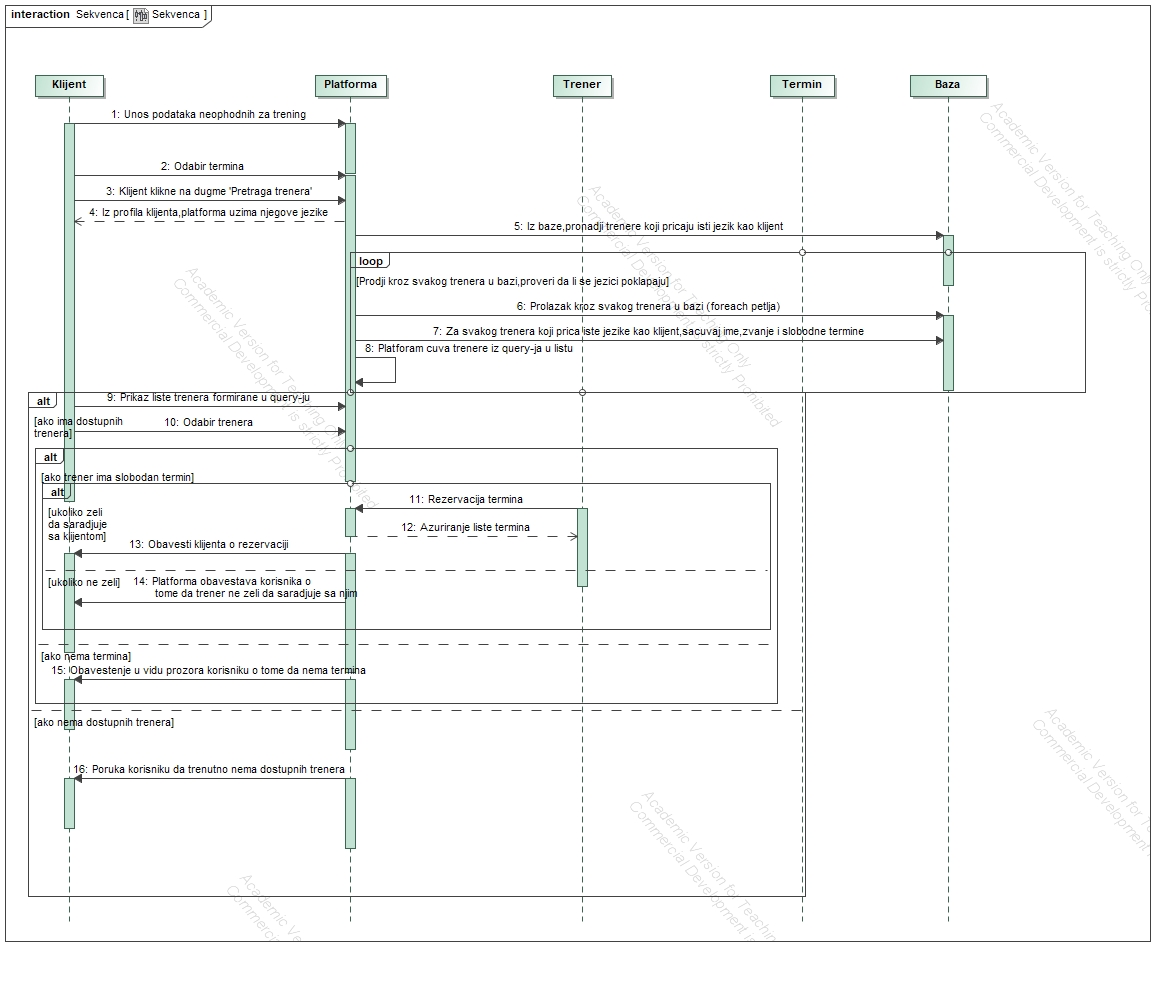The height and width of the screenshot is (981, 1165).
Task: Click message '13: Obavesti klijenta o rezervaciji'
Action: click(x=209, y=545)
